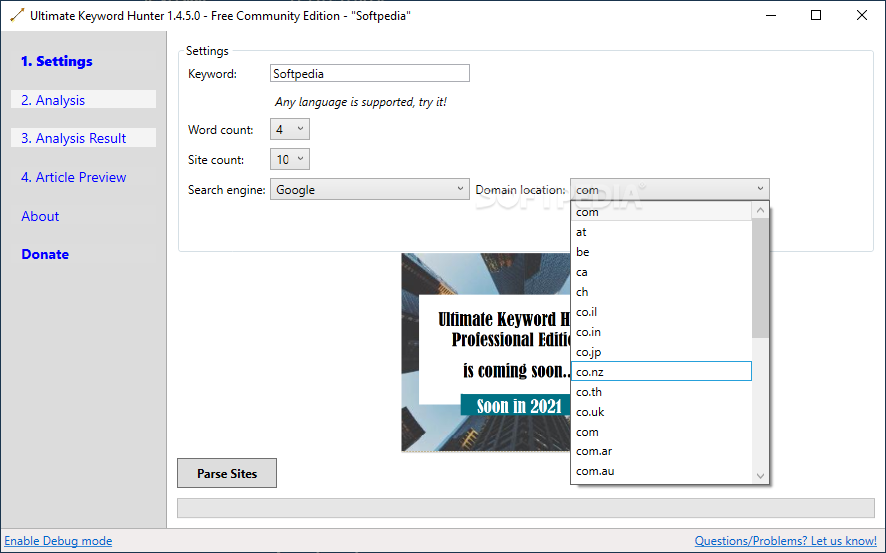Pick 'ch' in domain list
Screen dimensions: 886x553
[662, 292]
